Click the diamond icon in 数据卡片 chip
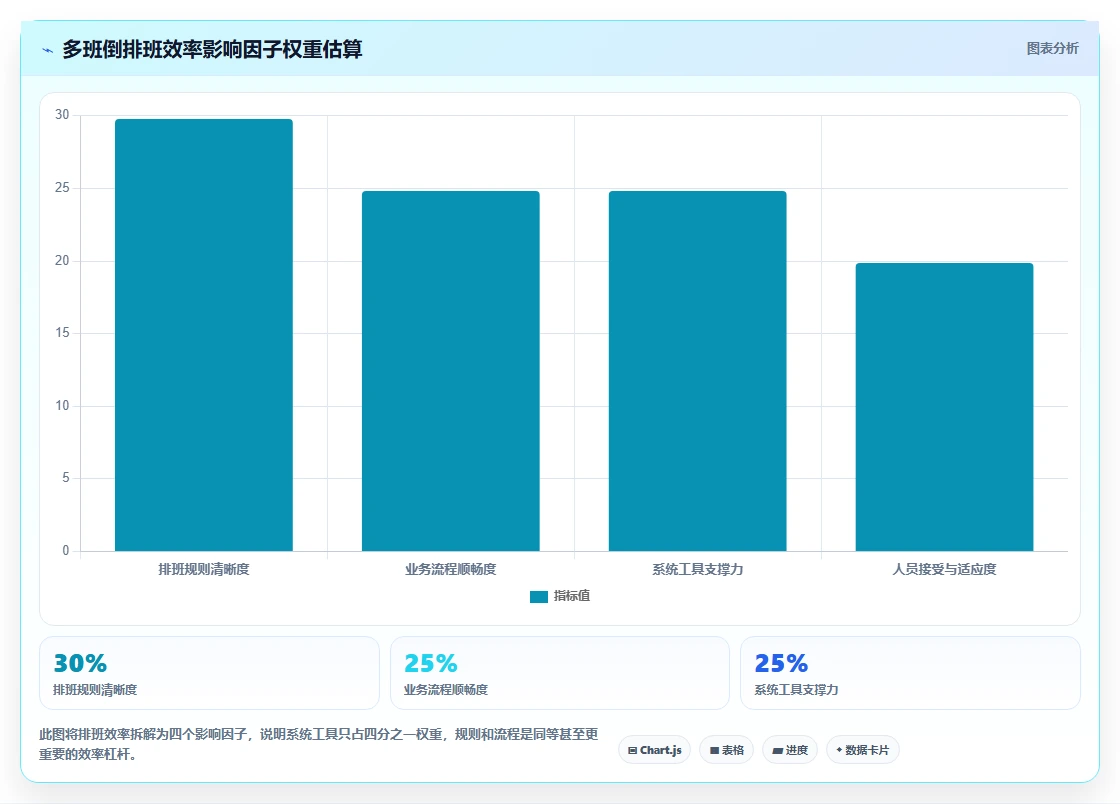 coord(839,750)
